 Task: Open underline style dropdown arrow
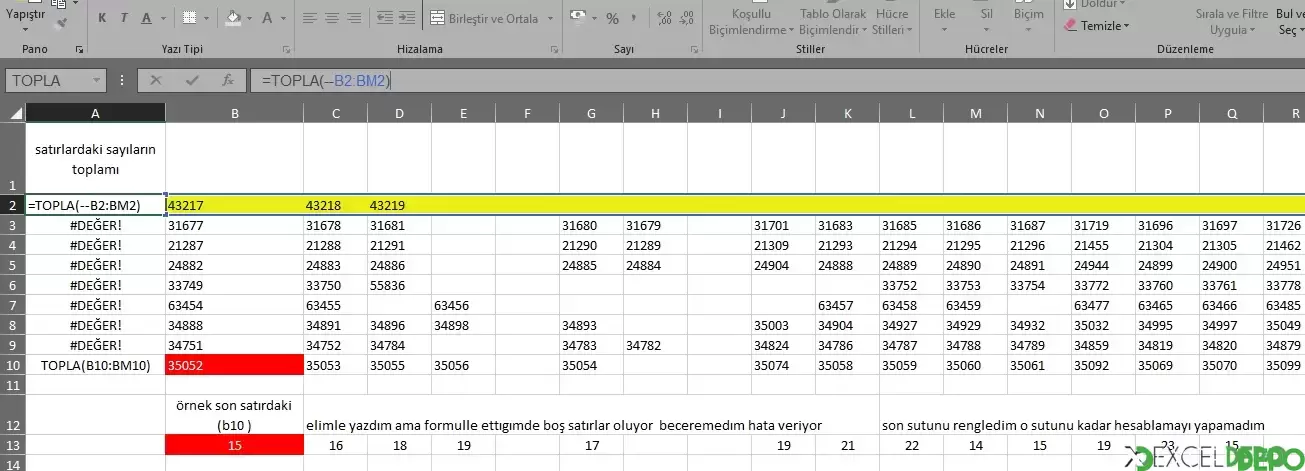click(x=163, y=18)
